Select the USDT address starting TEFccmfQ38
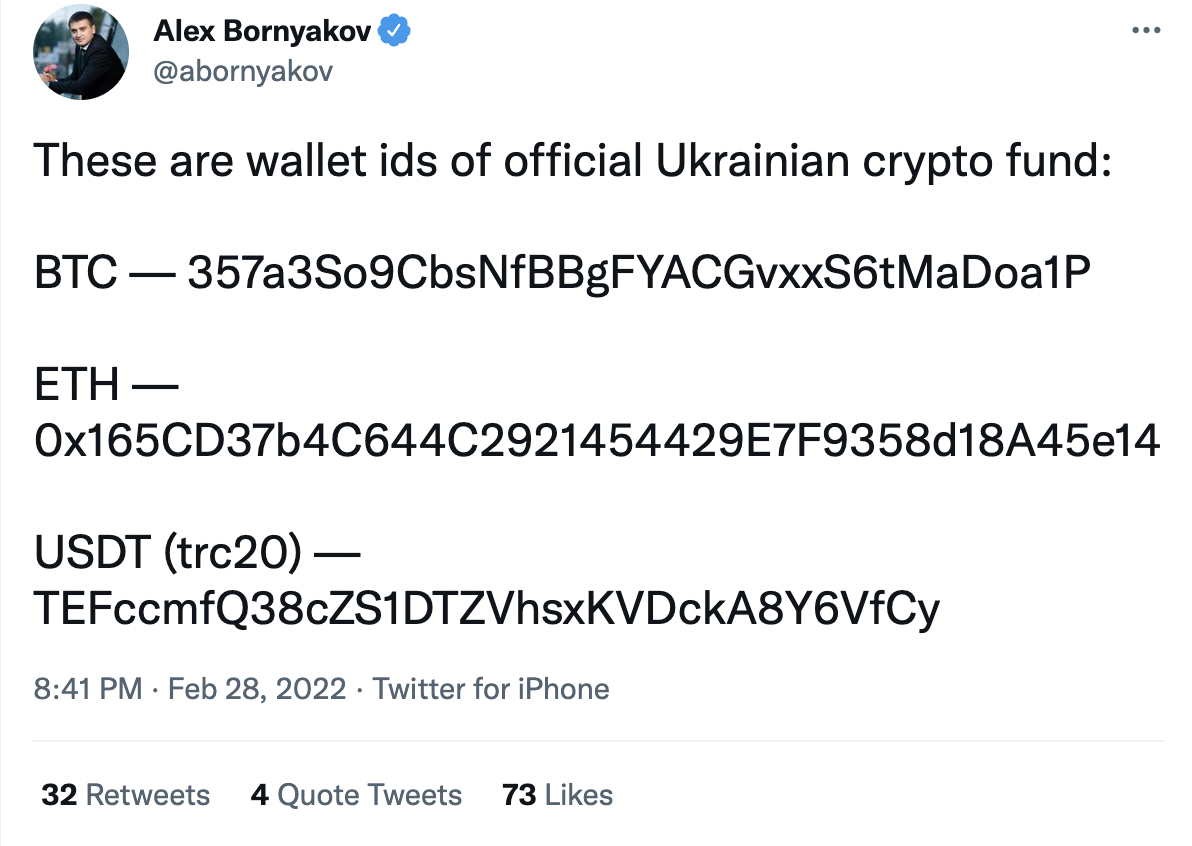The height and width of the screenshot is (846, 1192). [487, 607]
